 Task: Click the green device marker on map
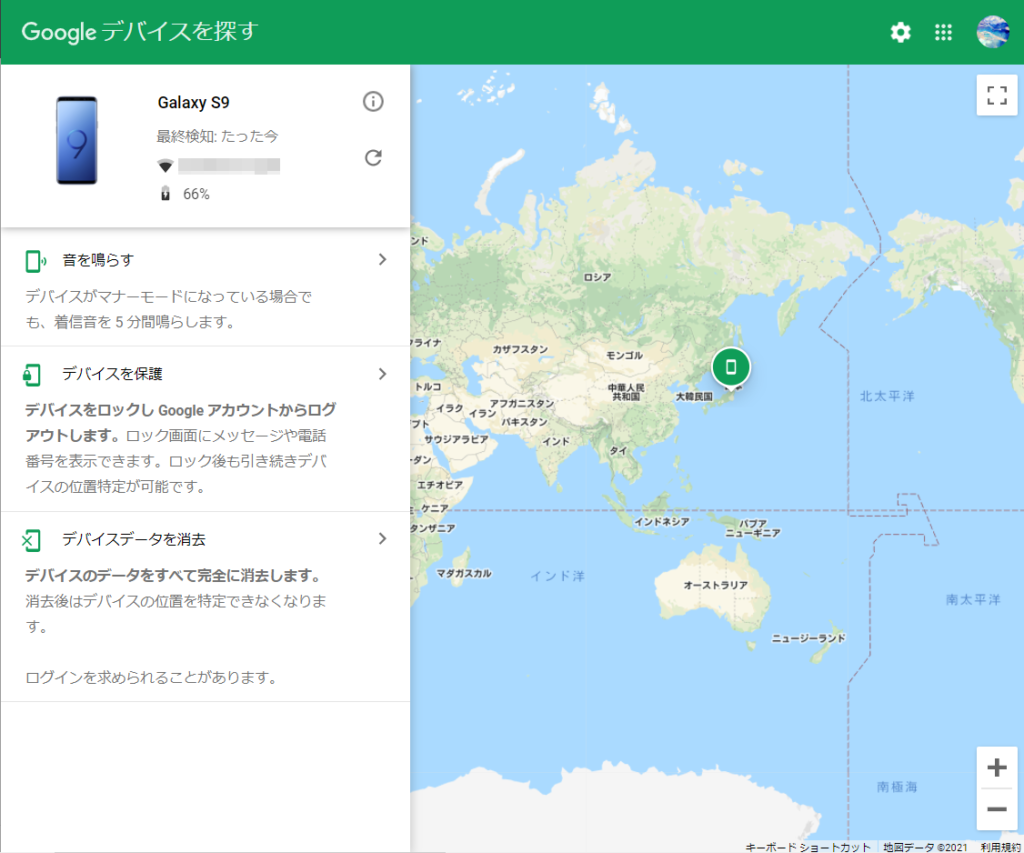click(731, 368)
